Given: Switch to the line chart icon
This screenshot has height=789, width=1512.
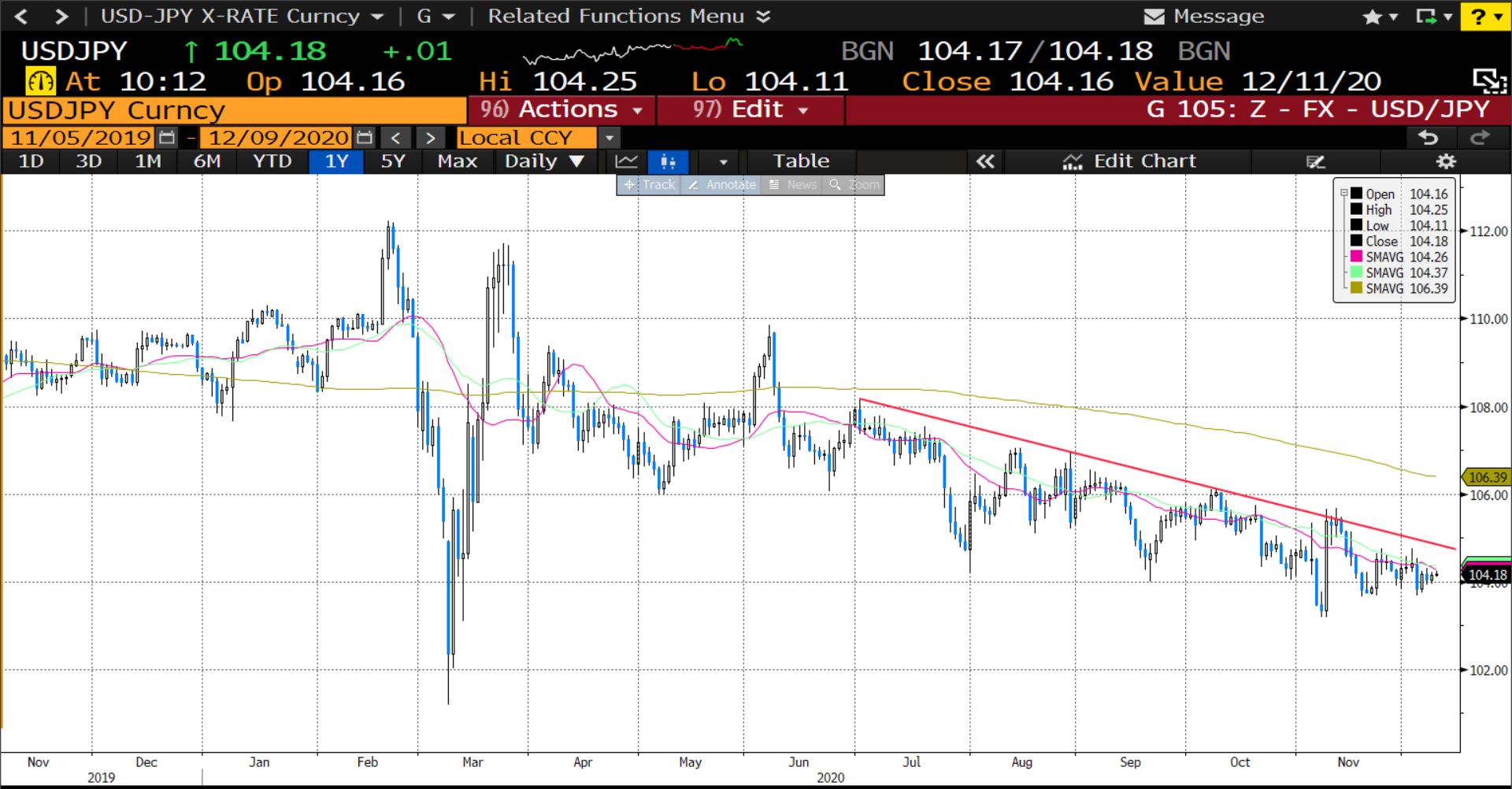Looking at the screenshot, I should point(627,161).
